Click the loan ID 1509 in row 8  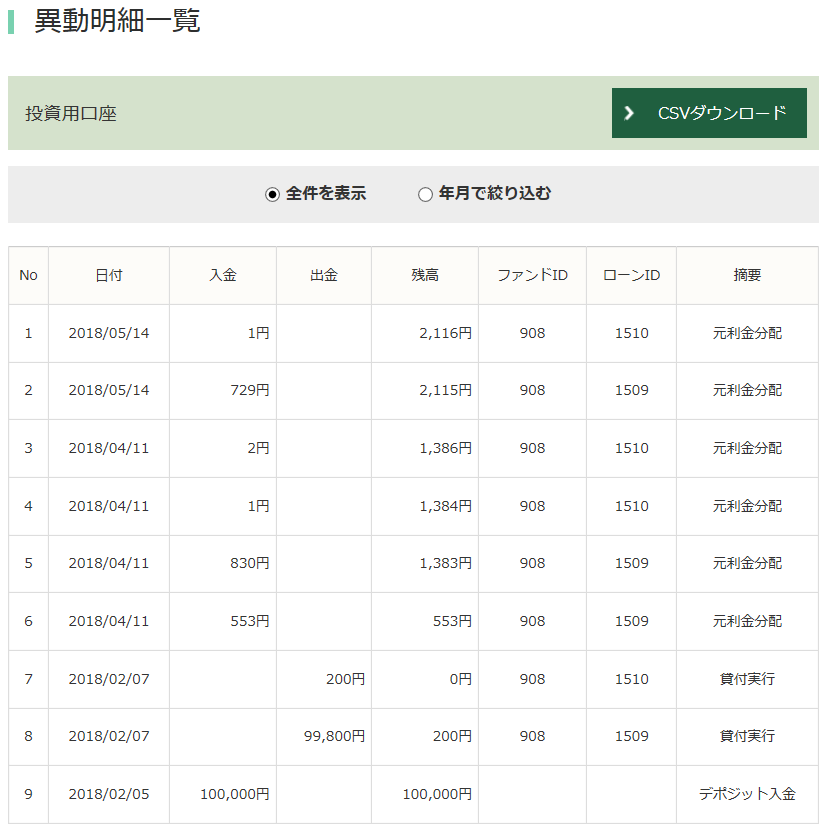(631, 736)
